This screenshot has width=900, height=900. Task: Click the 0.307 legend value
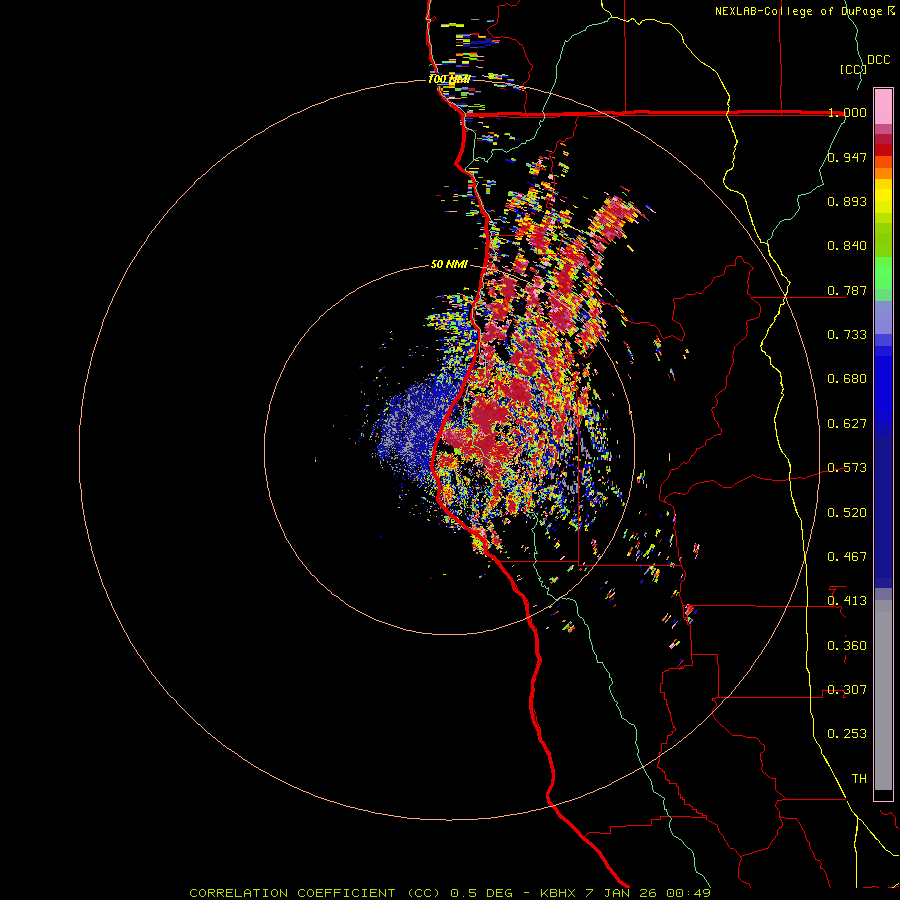847,690
